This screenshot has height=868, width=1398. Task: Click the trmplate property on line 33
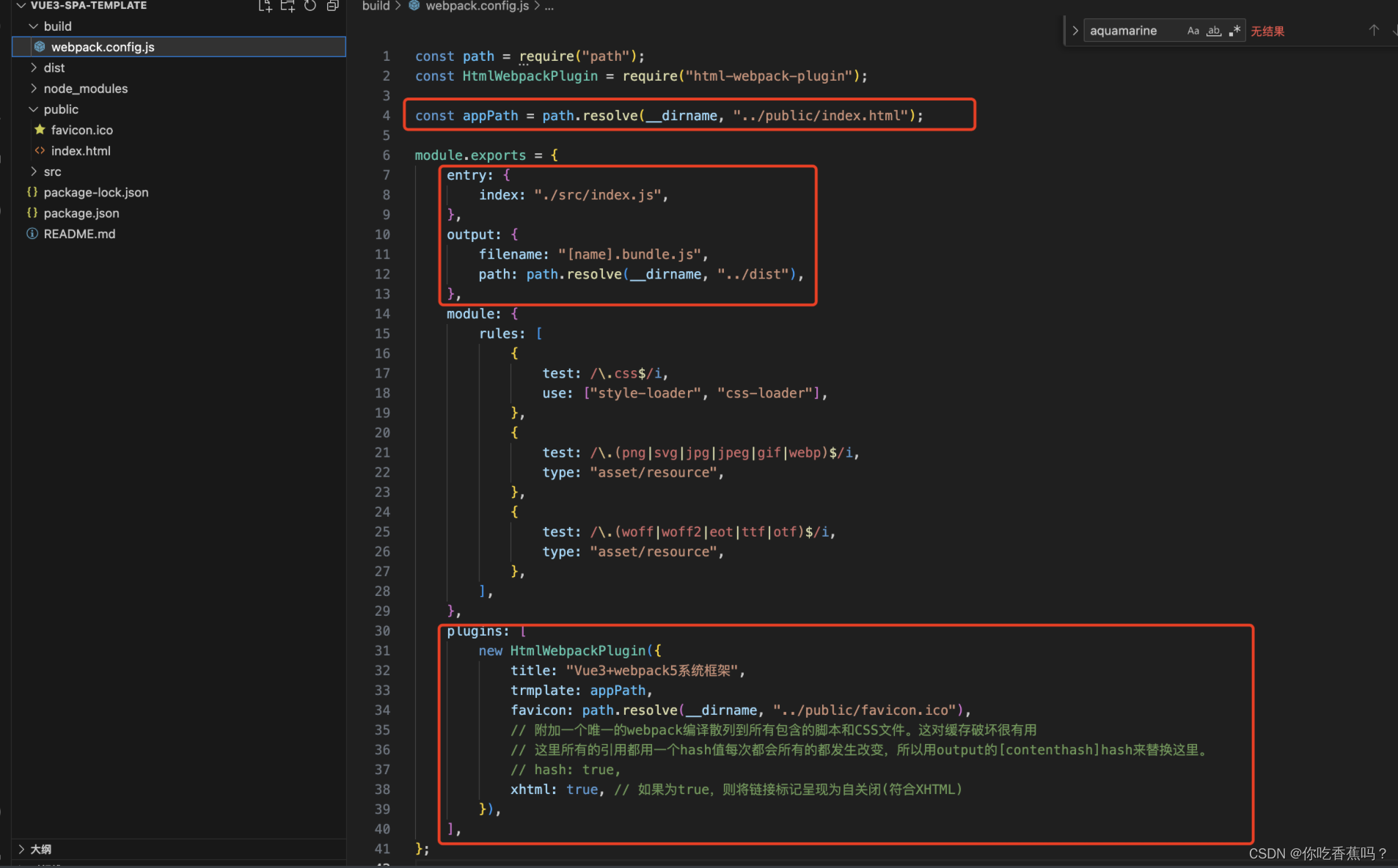pyautogui.click(x=542, y=691)
